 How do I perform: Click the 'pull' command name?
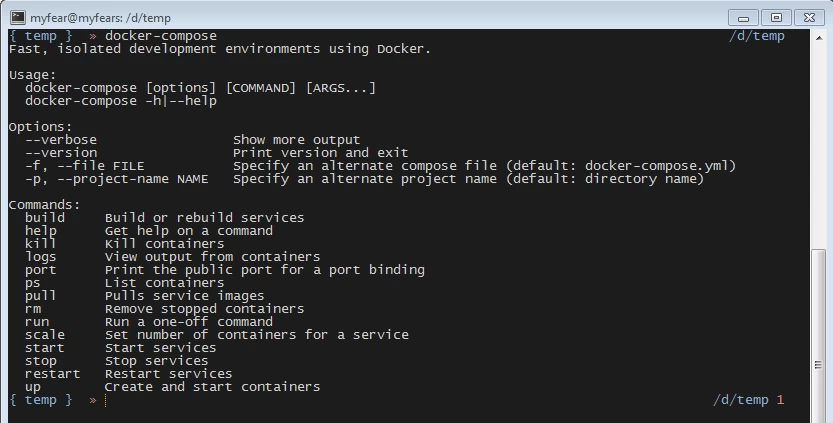click(41, 296)
